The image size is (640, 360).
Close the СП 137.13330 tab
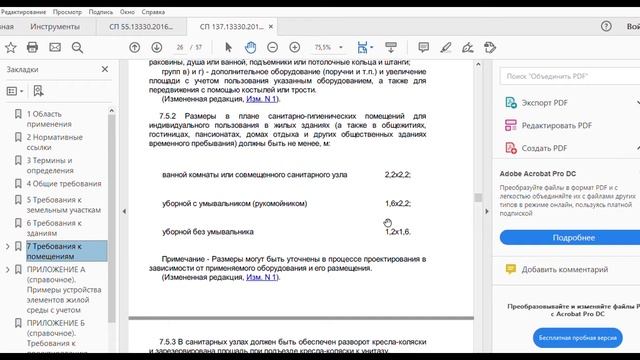coord(271,27)
